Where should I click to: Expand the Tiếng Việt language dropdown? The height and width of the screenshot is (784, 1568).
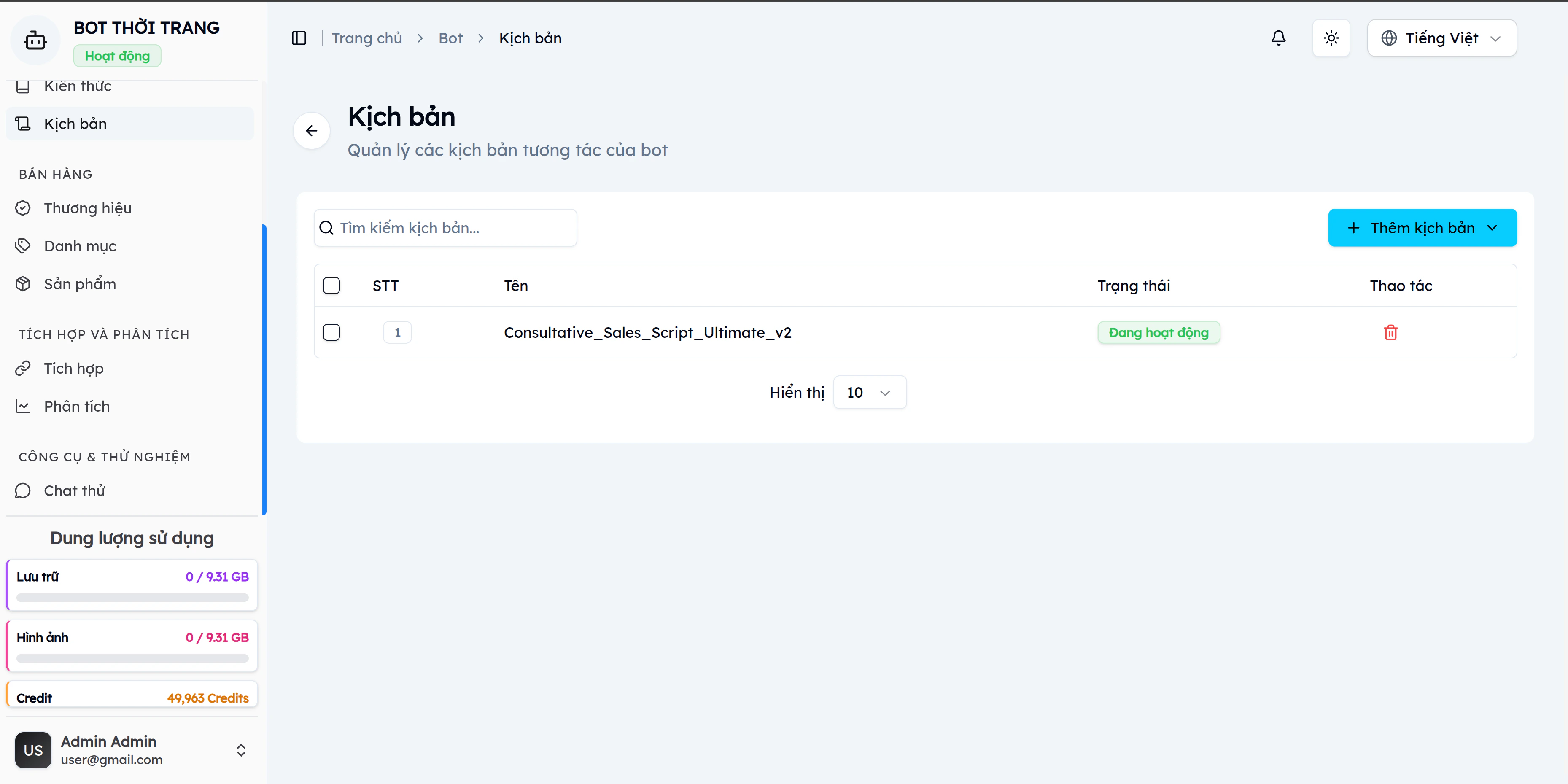pyautogui.click(x=1441, y=38)
